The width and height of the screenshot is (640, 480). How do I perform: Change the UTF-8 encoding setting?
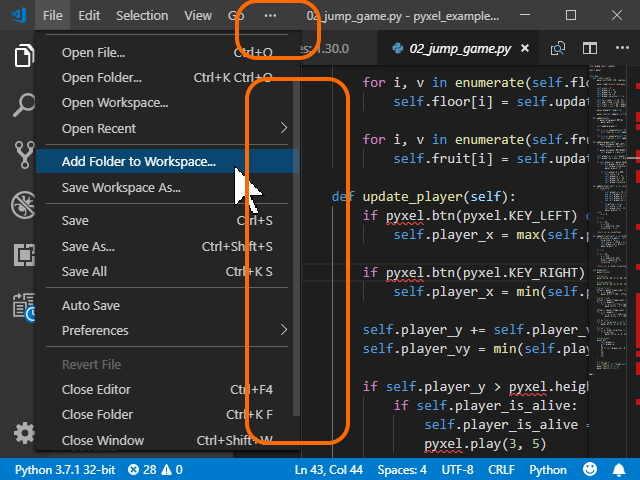click(x=458, y=469)
